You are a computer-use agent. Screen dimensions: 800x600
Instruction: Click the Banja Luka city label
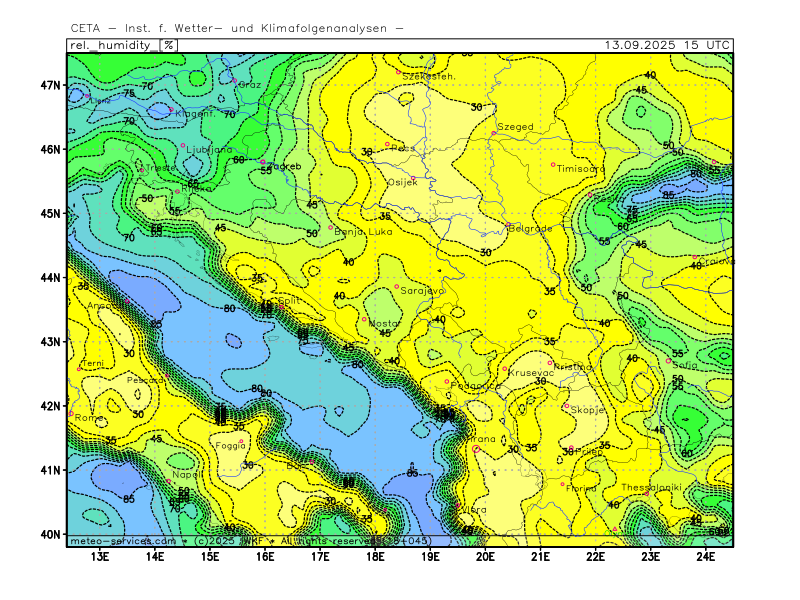363,232
